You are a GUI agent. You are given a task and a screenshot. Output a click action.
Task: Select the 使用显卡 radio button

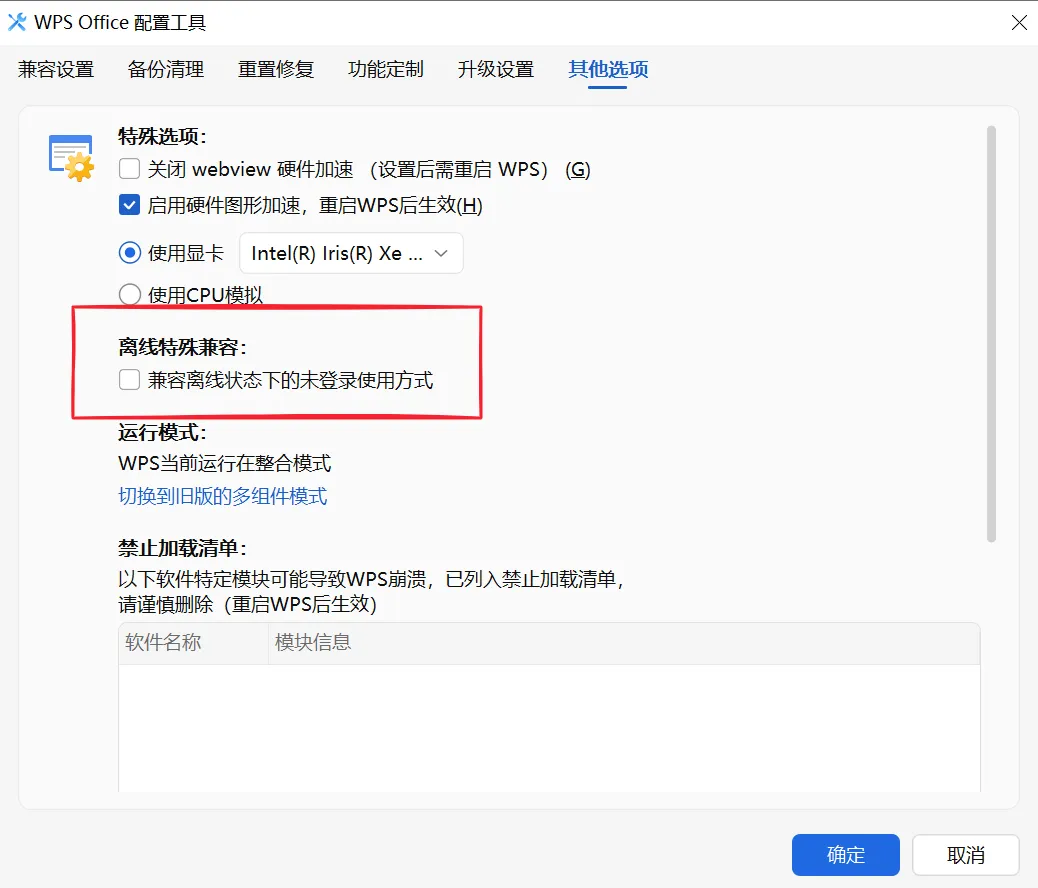coord(130,253)
